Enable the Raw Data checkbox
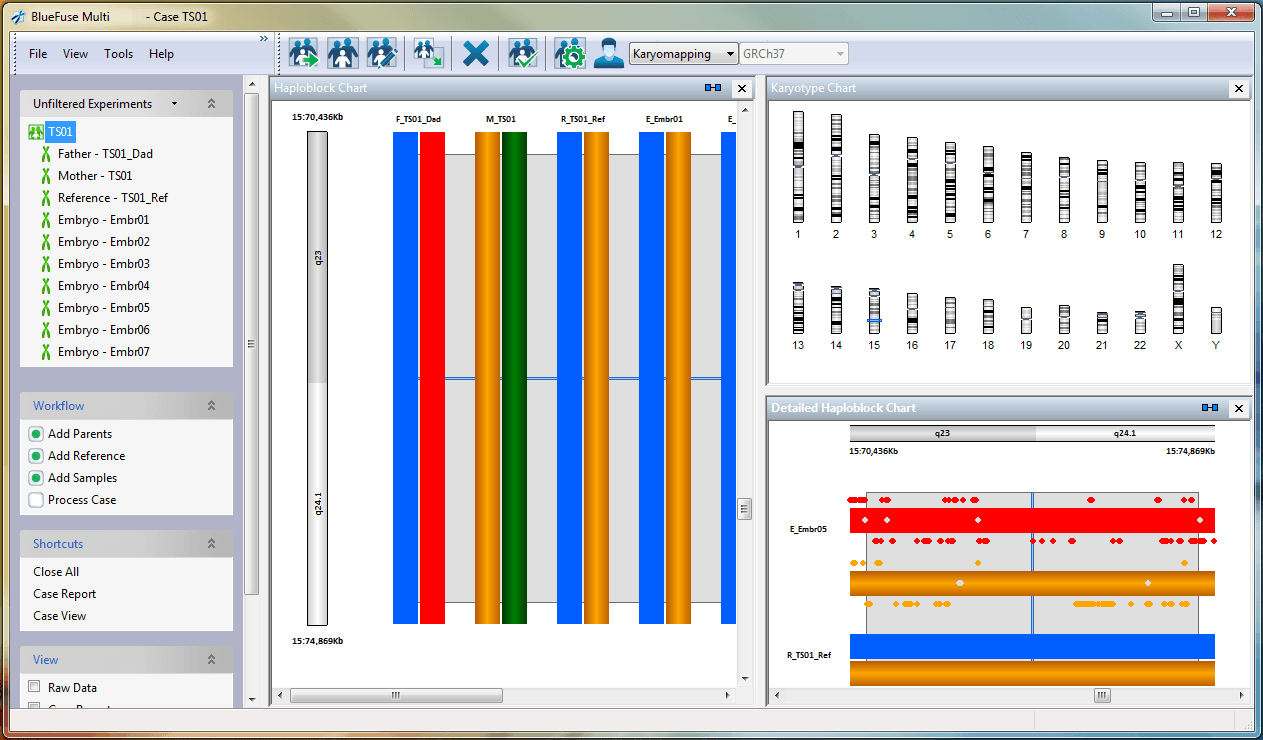 click(35, 687)
